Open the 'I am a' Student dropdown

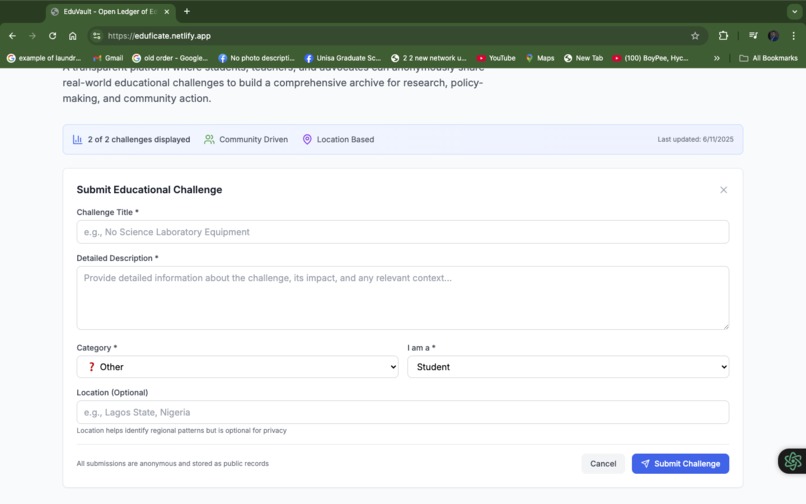[x=568, y=367]
